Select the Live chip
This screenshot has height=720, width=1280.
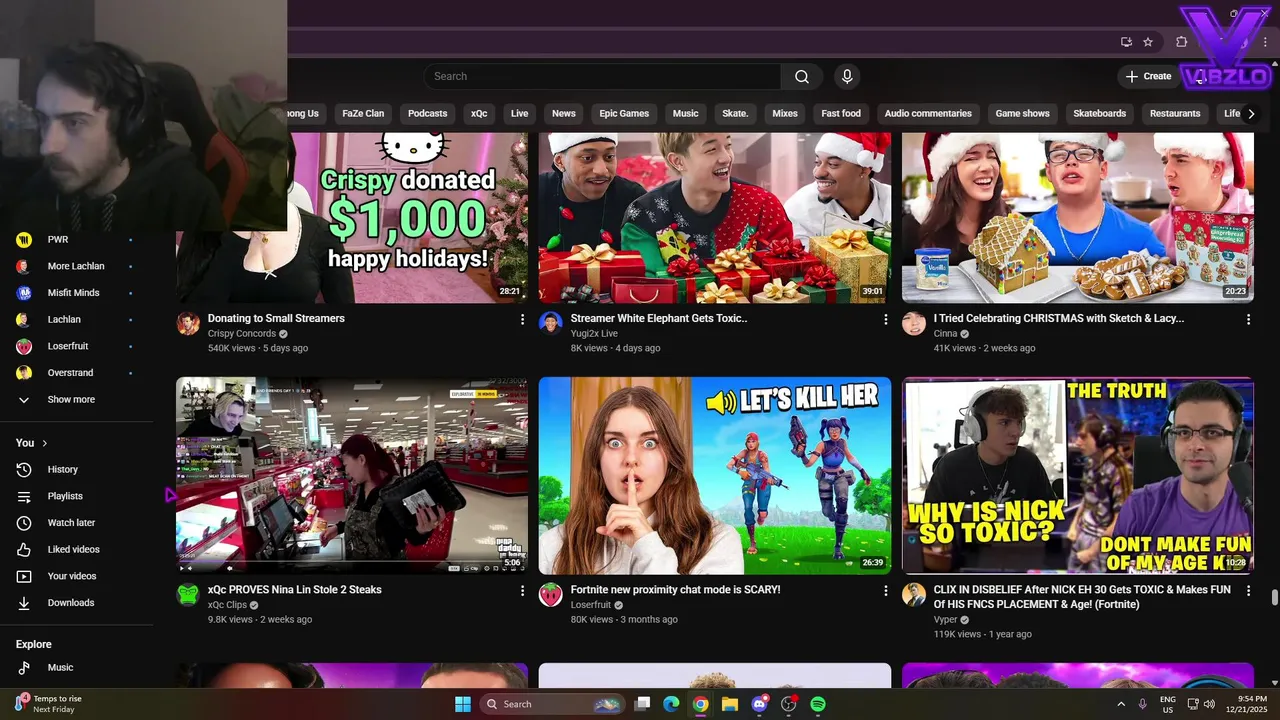520,114
